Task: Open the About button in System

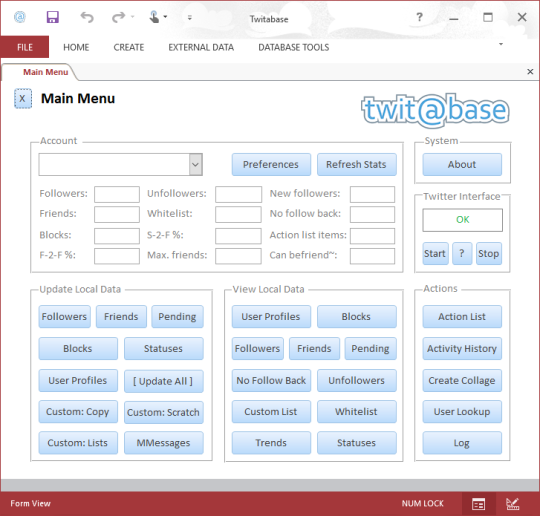Action: (x=462, y=164)
